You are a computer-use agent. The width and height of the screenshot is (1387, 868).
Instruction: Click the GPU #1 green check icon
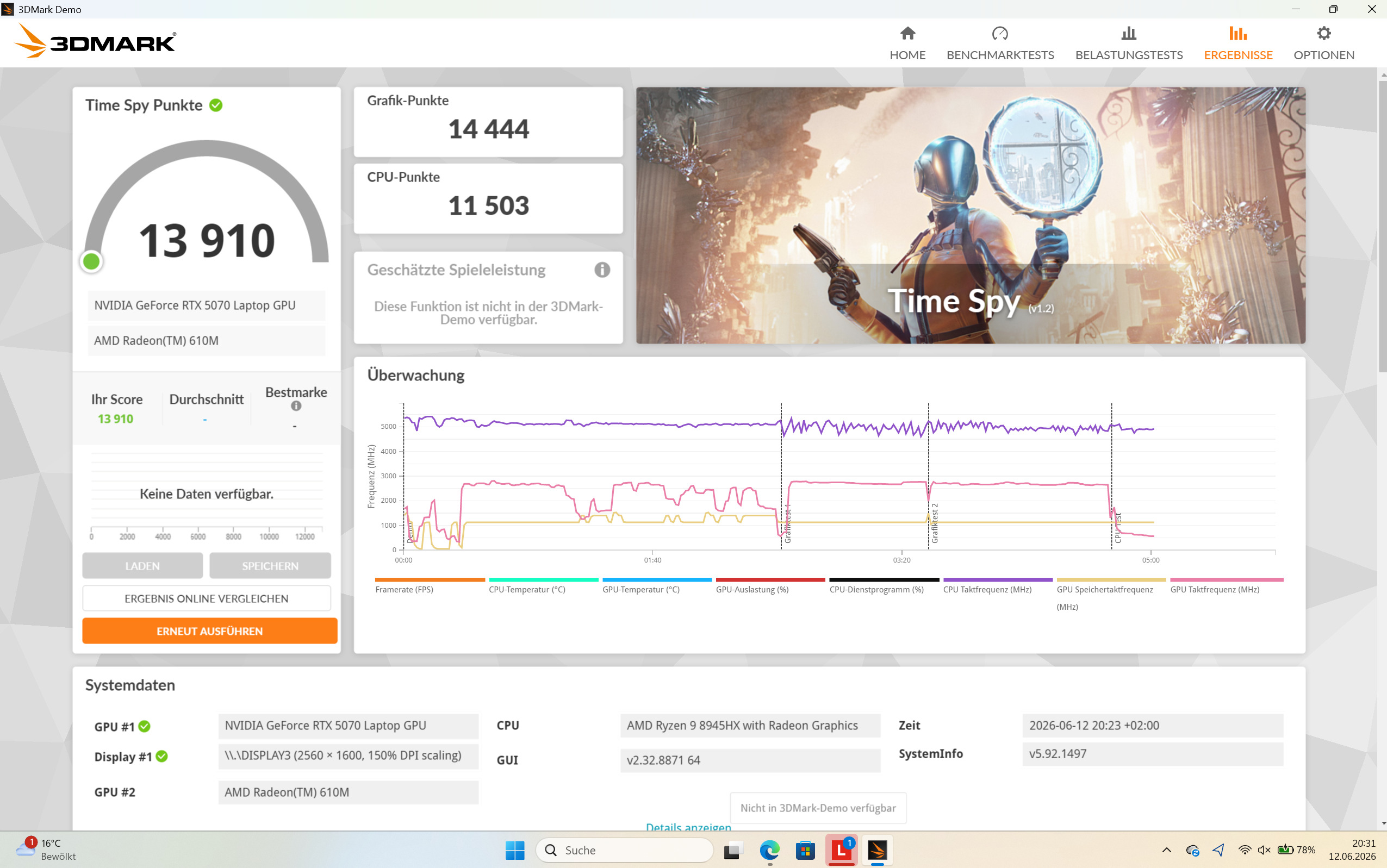click(144, 726)
